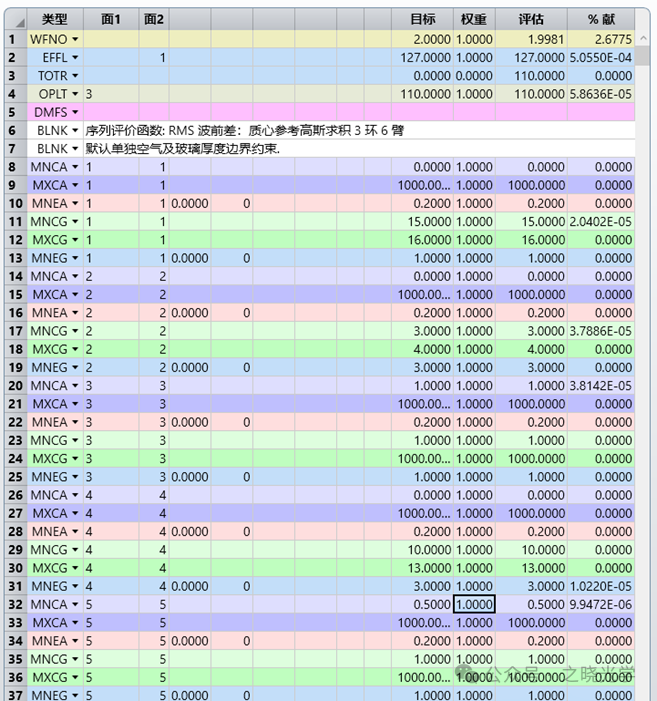This screenshot has height=701, width=657.
Task: Open the row 10 MNEA type dropdown
Action: [x=75, y=203]
